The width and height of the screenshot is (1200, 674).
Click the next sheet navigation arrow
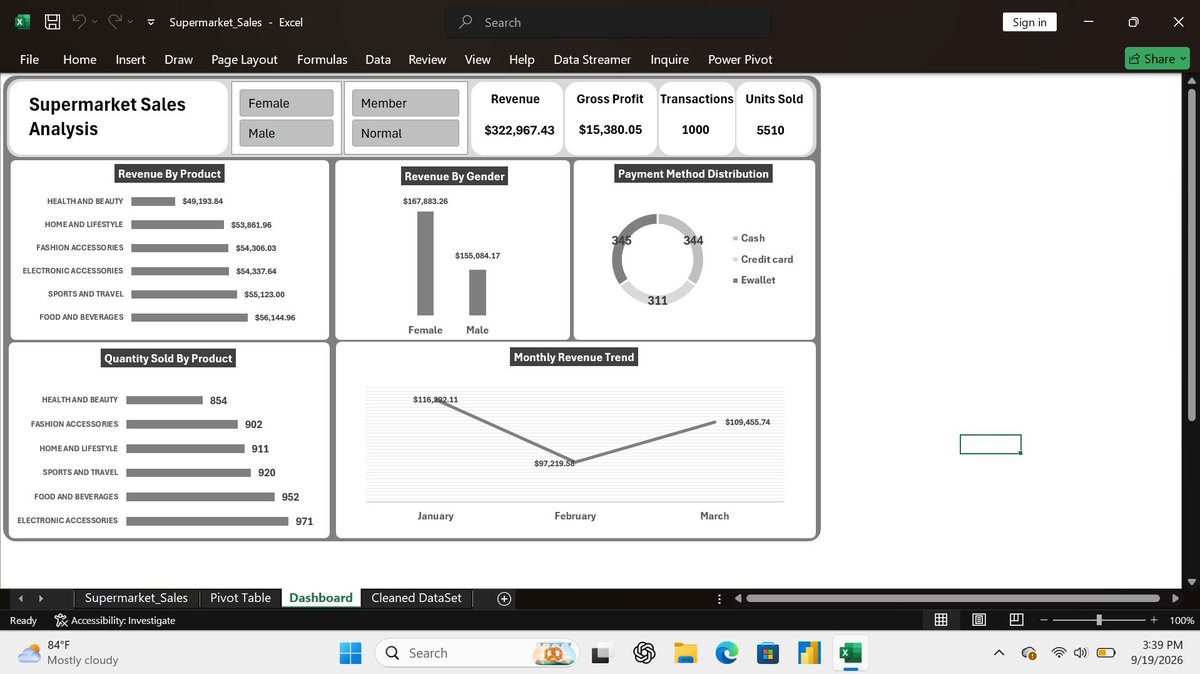coord(40,598)
